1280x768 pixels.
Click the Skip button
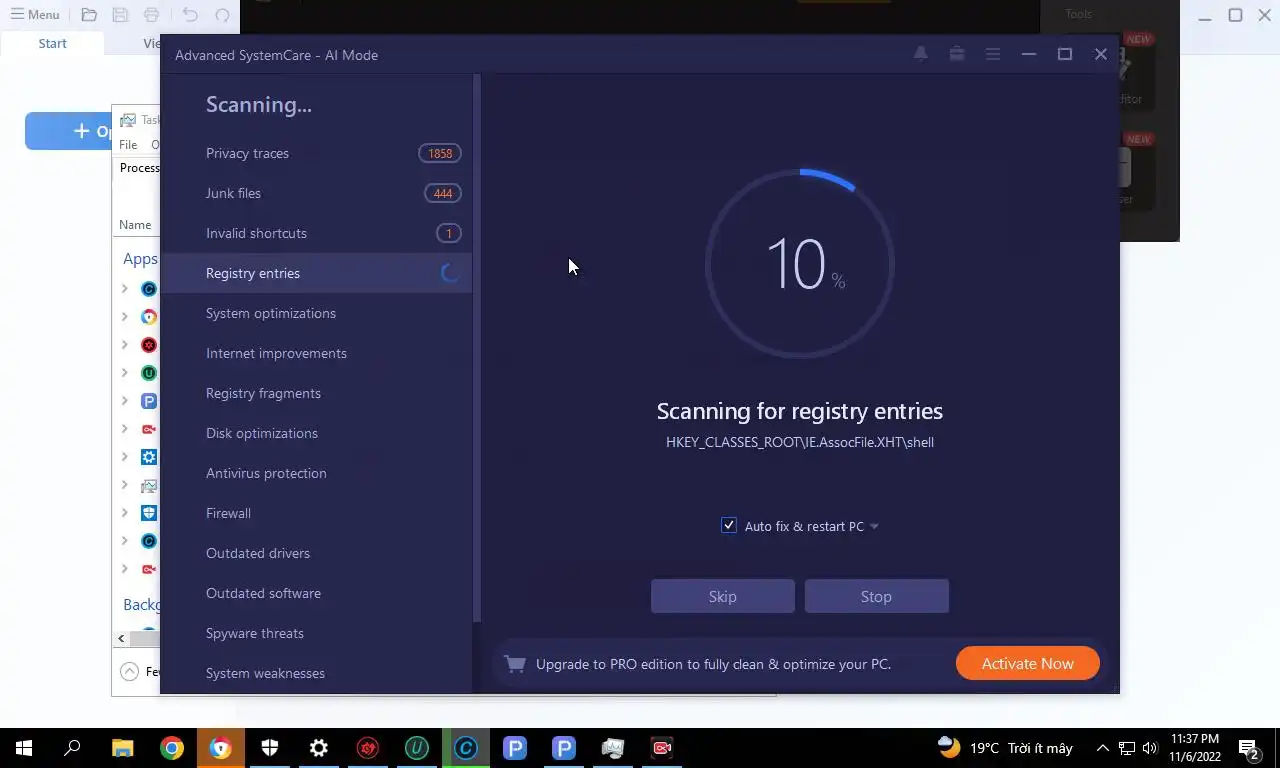pos(723,596)
